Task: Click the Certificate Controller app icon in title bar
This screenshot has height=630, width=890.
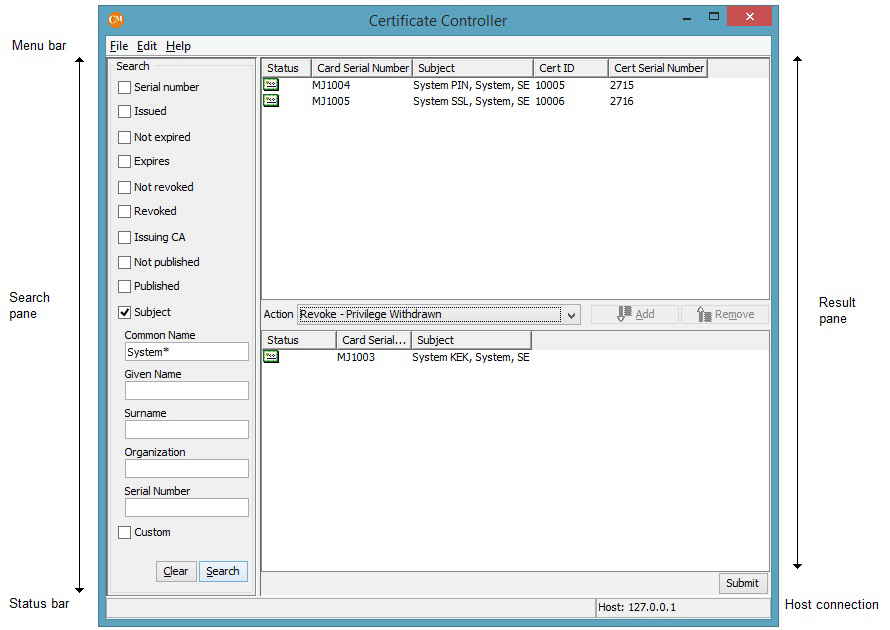Action: [116, 20]
